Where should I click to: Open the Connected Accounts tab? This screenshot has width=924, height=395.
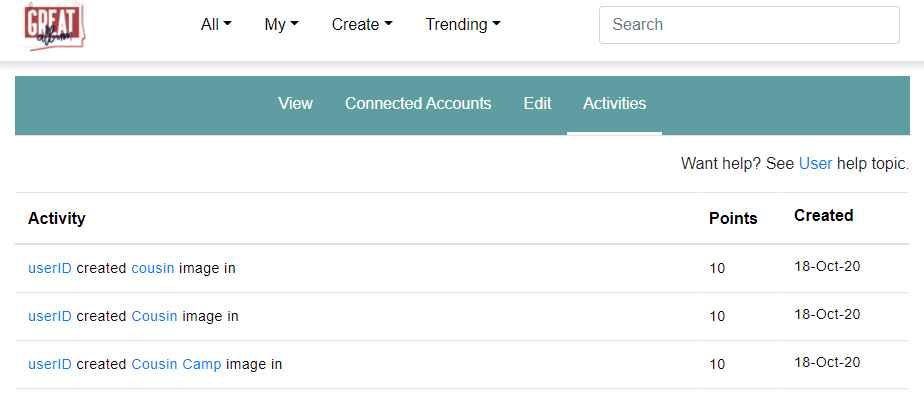coord(418,104)
